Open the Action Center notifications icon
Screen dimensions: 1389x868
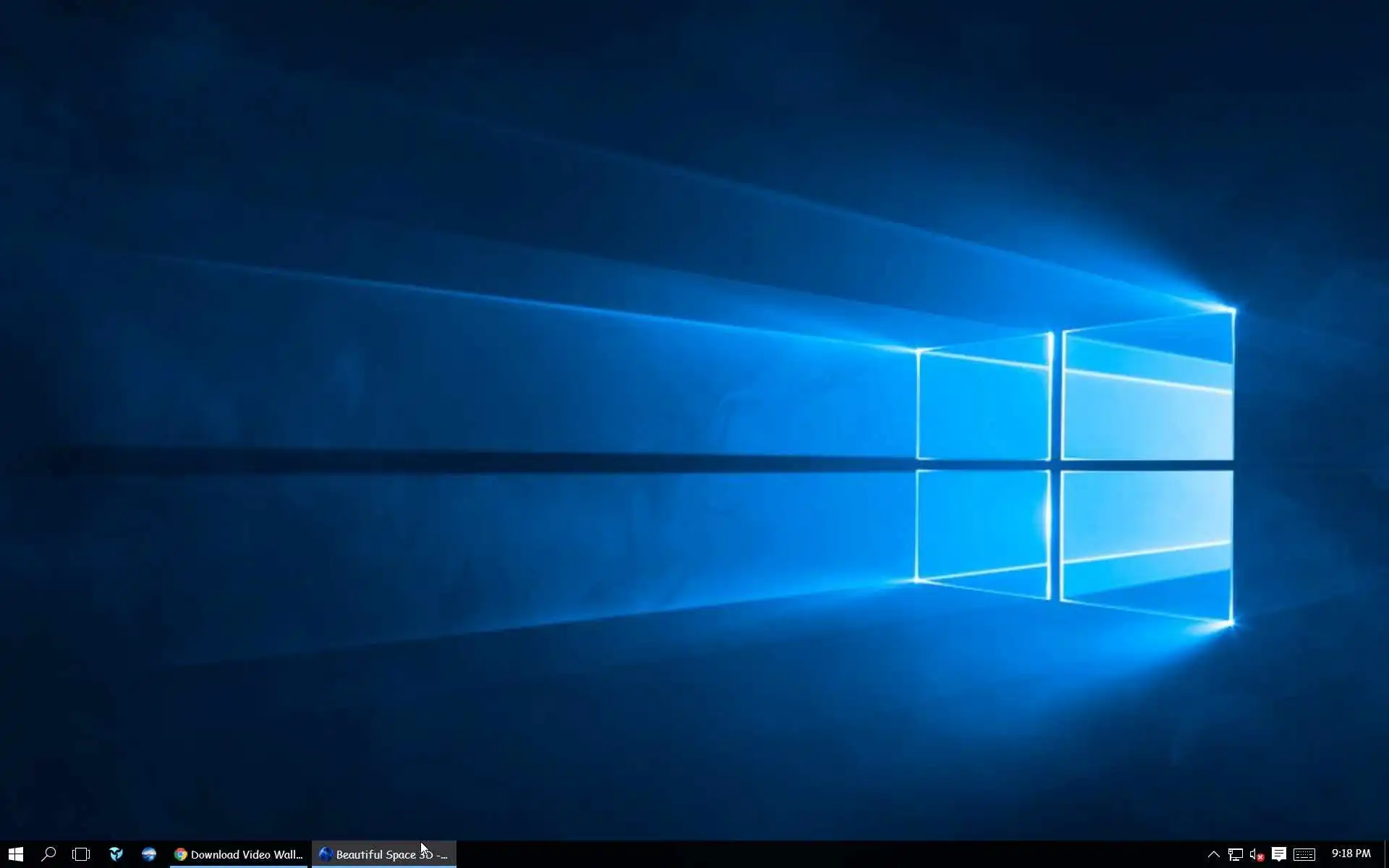coord(1279,854)
